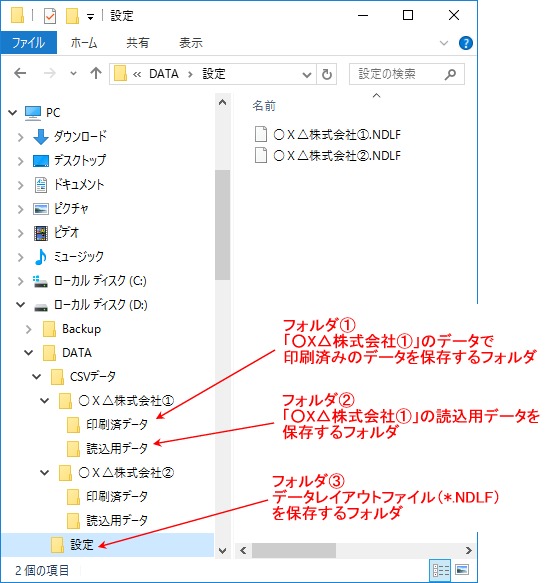Switch to the 表示 ribbon tab

coord(191,43)
